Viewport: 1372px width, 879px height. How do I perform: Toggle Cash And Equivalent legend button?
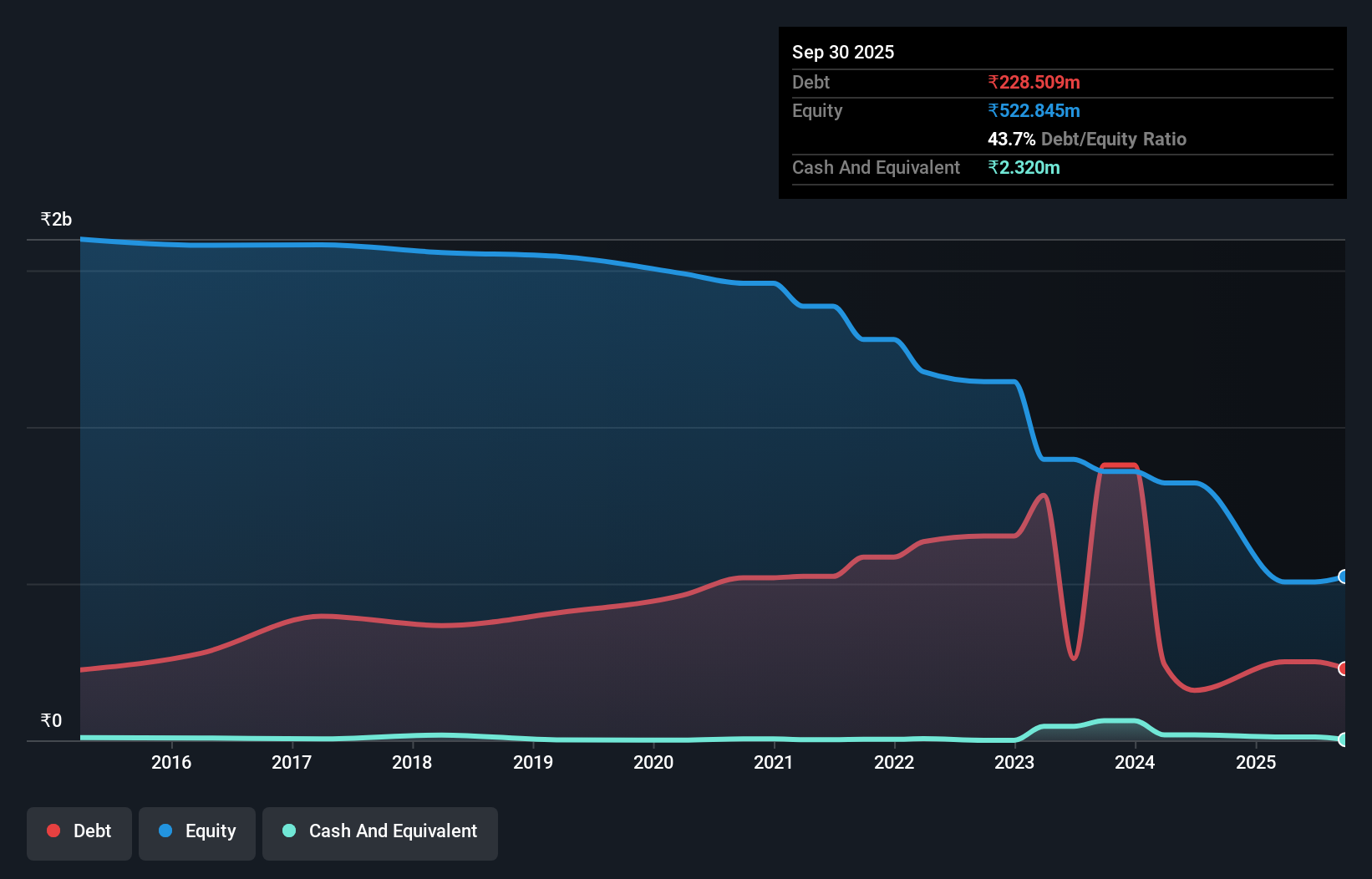380,833
